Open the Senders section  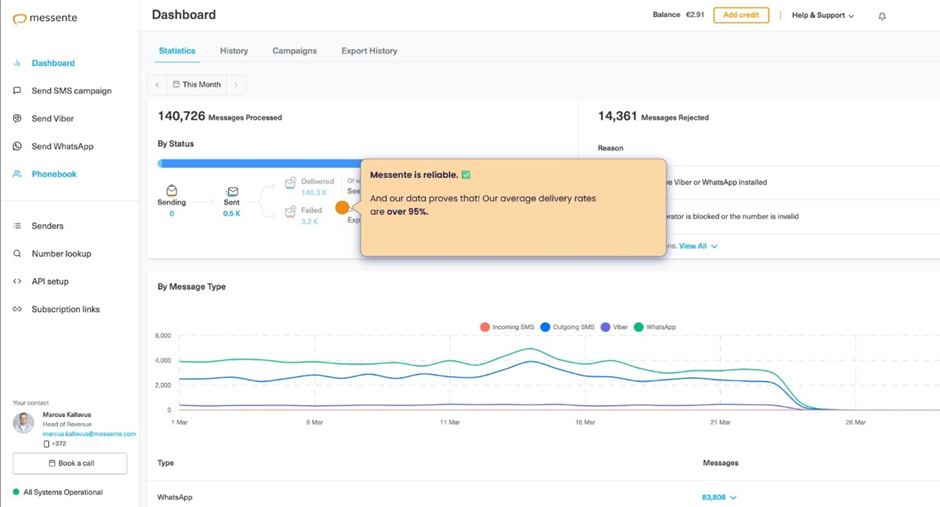pyautogui.click(x=47, y=226)
